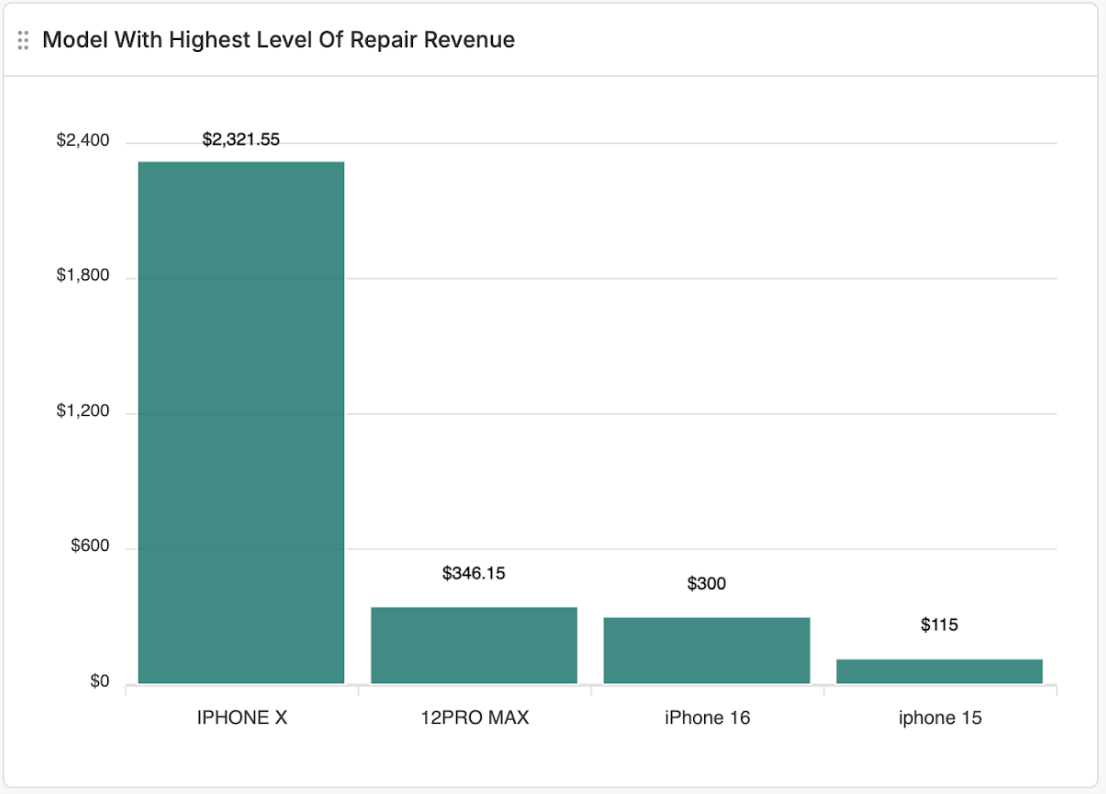1106x794 pixels.
Task: Click the $2,400 axis tick label
Action: (82, 140)
